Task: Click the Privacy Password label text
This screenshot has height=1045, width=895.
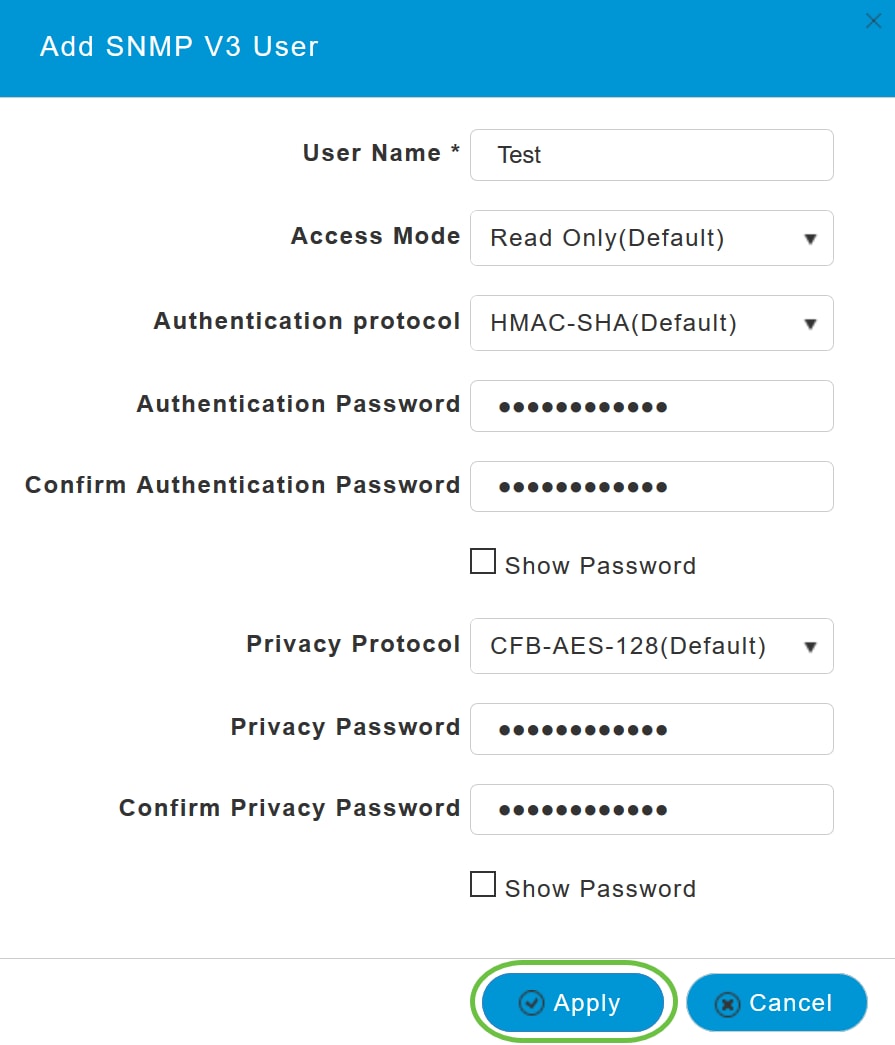Action: [345, 727]
